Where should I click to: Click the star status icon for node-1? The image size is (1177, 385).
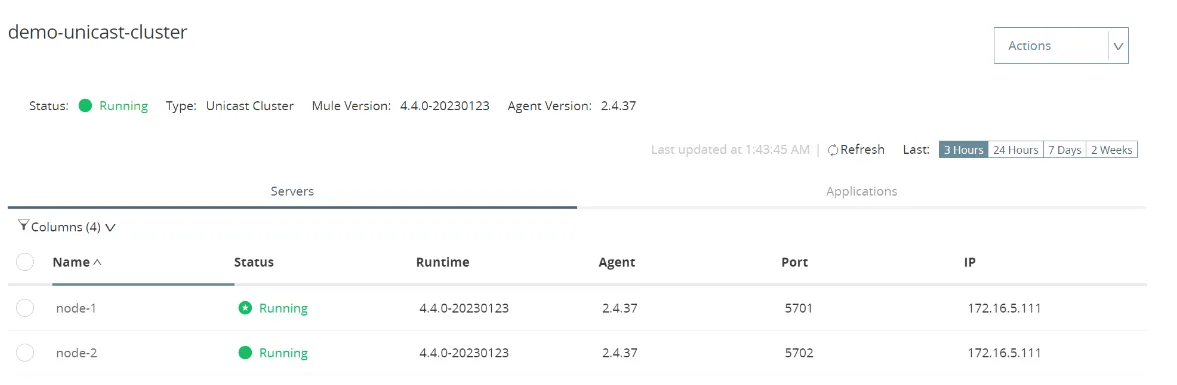pyautogui.click(x=245, y=308)
